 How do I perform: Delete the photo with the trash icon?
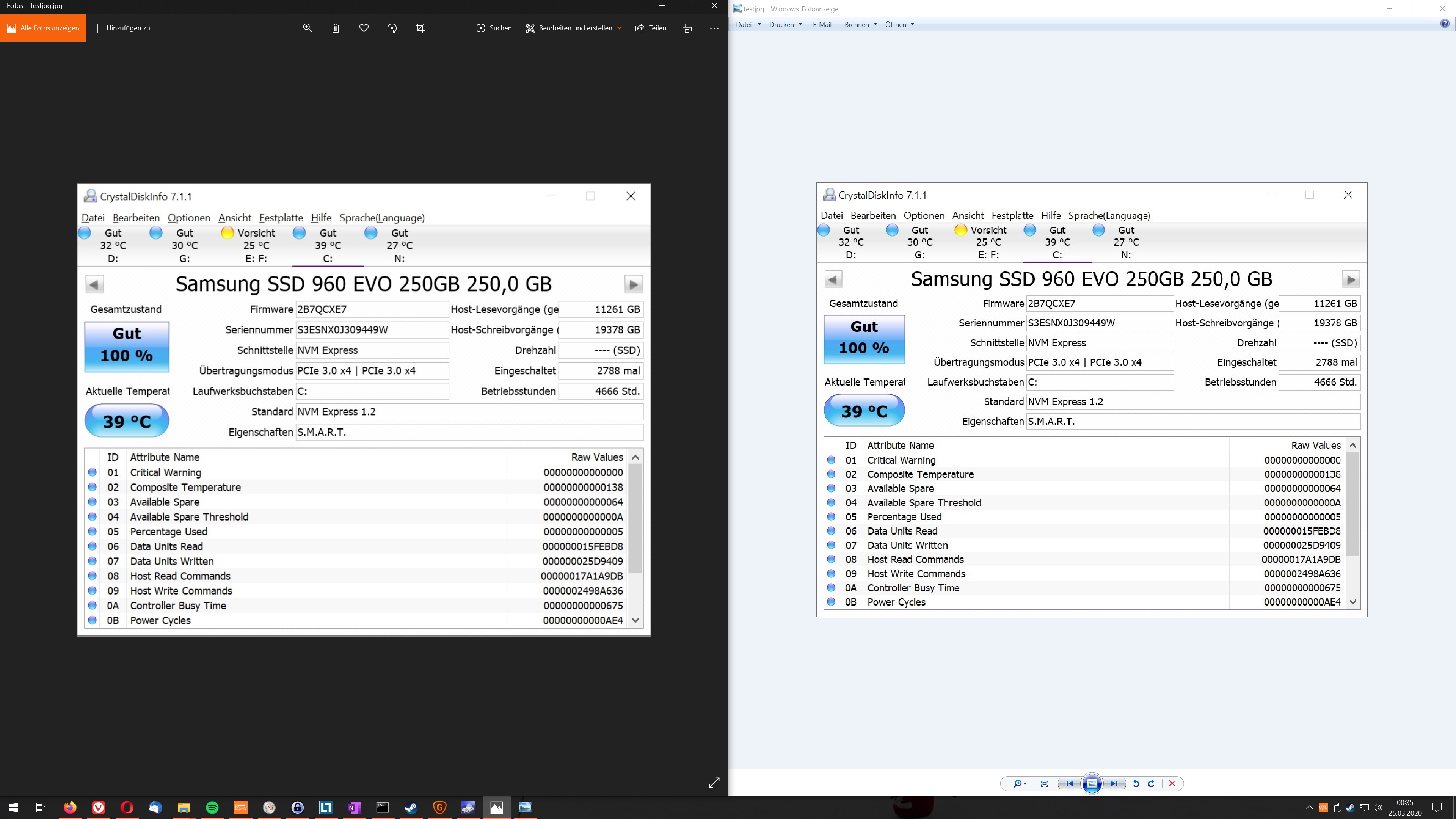[x=336, y=28]
